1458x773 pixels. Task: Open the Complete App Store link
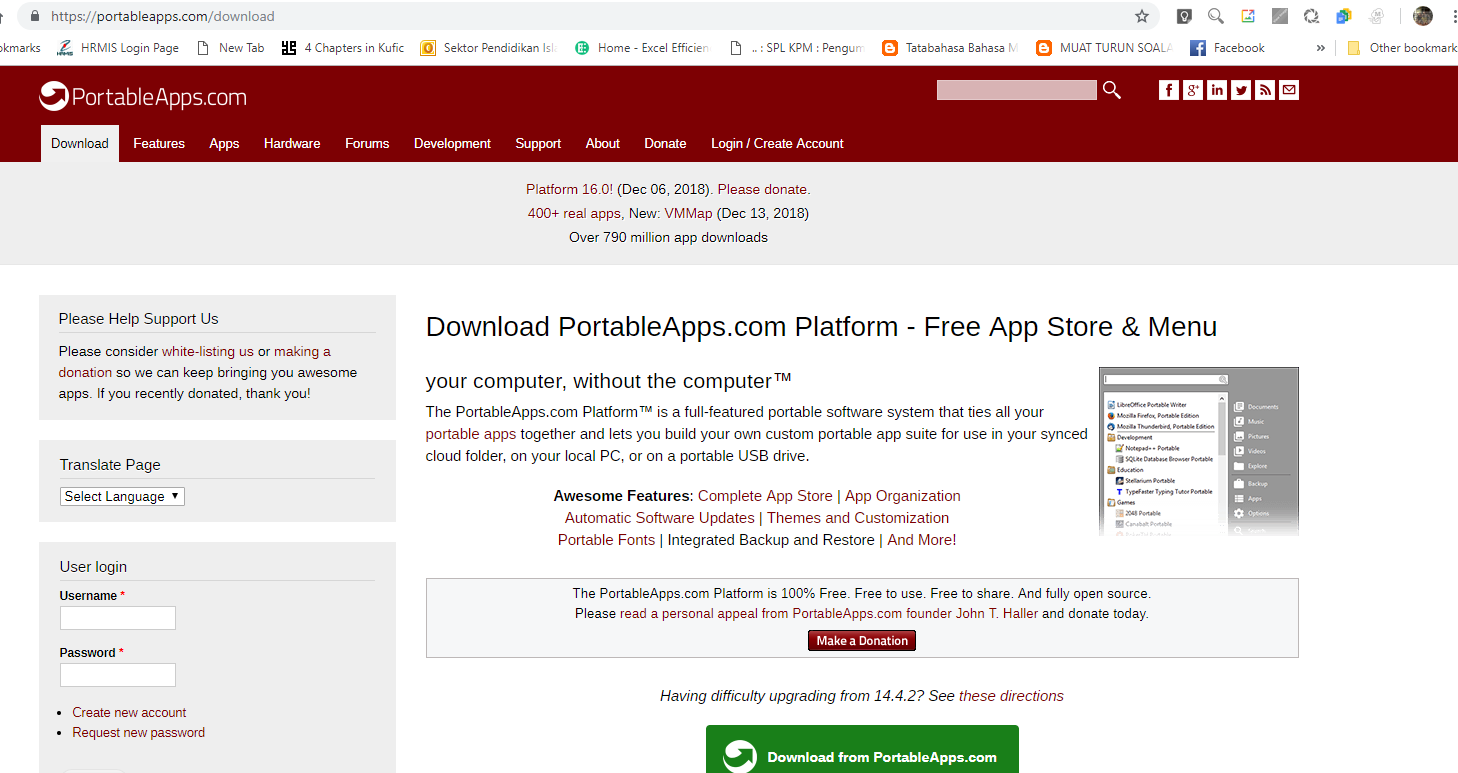(x=765, y=496)
